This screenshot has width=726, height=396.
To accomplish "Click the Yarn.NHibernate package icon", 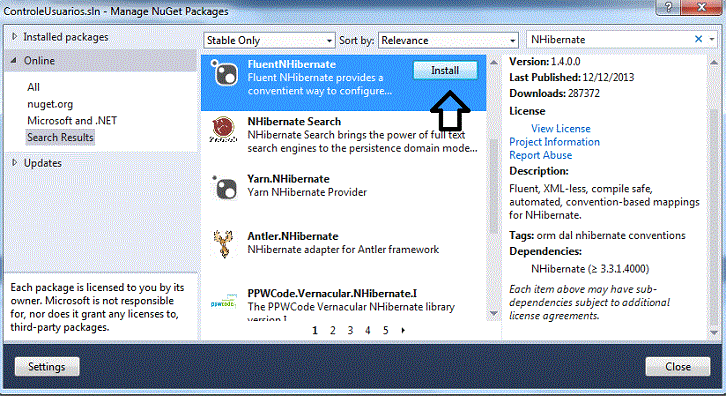I will [224, 187].
